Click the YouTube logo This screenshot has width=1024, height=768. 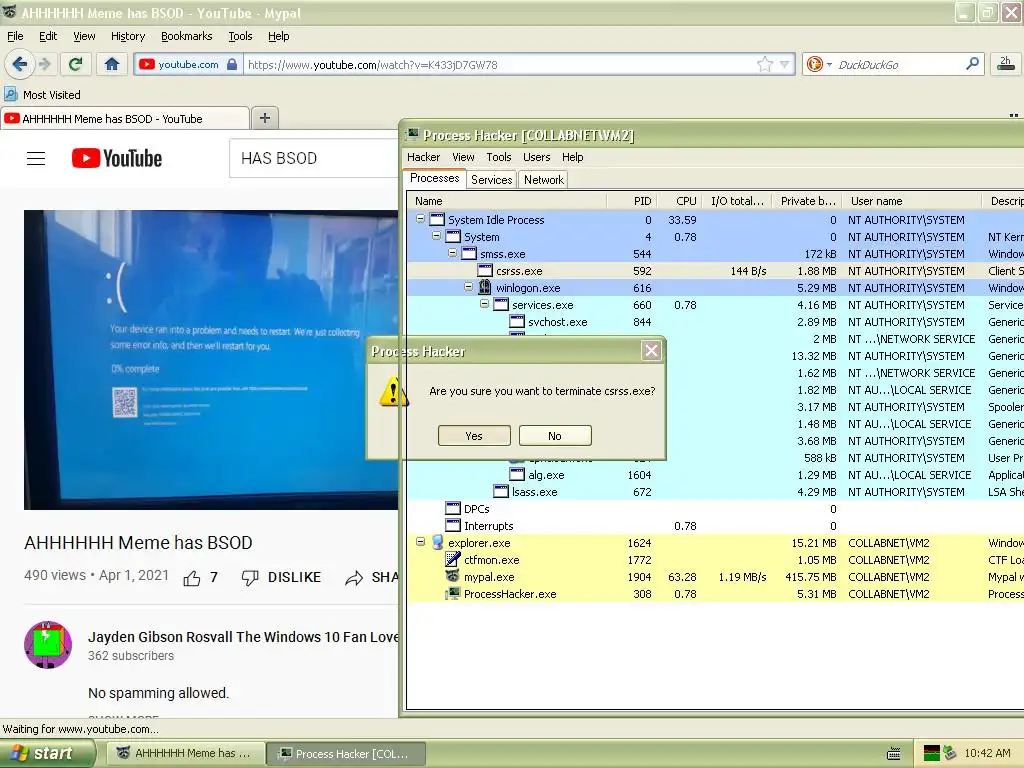pos(117,158)
